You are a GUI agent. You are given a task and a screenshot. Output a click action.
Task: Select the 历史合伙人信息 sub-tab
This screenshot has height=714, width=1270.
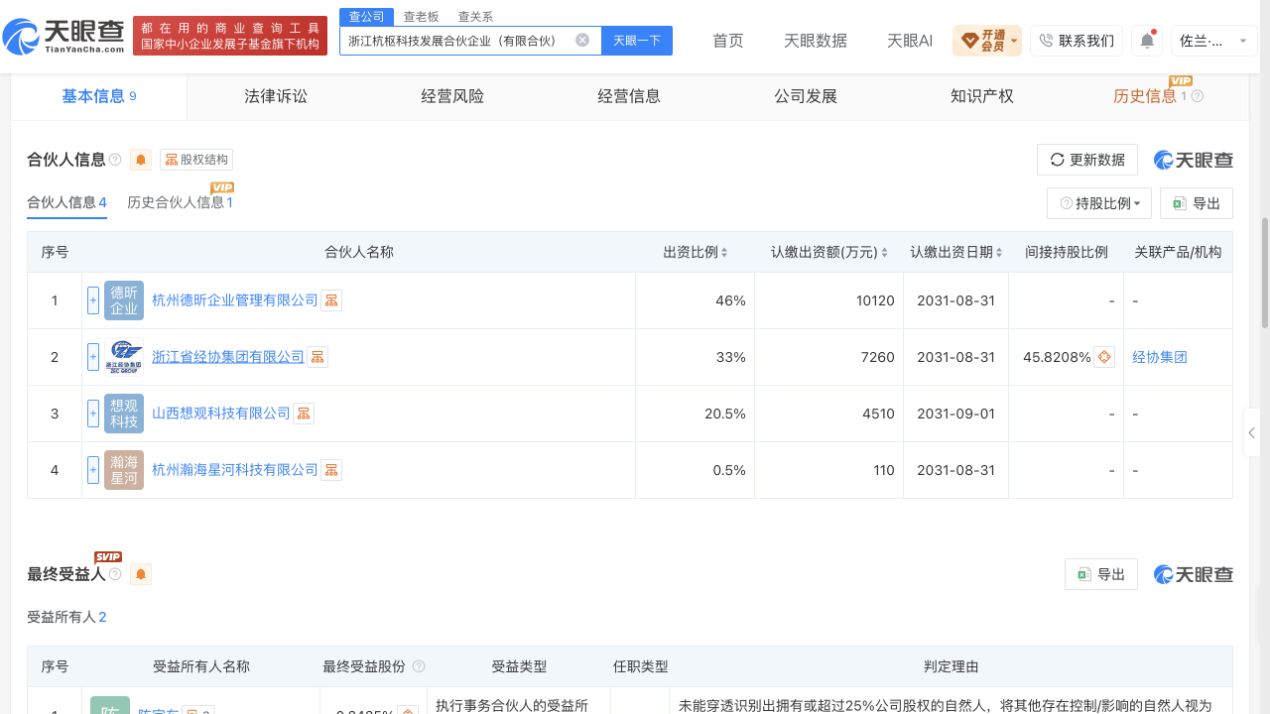tap(180, 203)
